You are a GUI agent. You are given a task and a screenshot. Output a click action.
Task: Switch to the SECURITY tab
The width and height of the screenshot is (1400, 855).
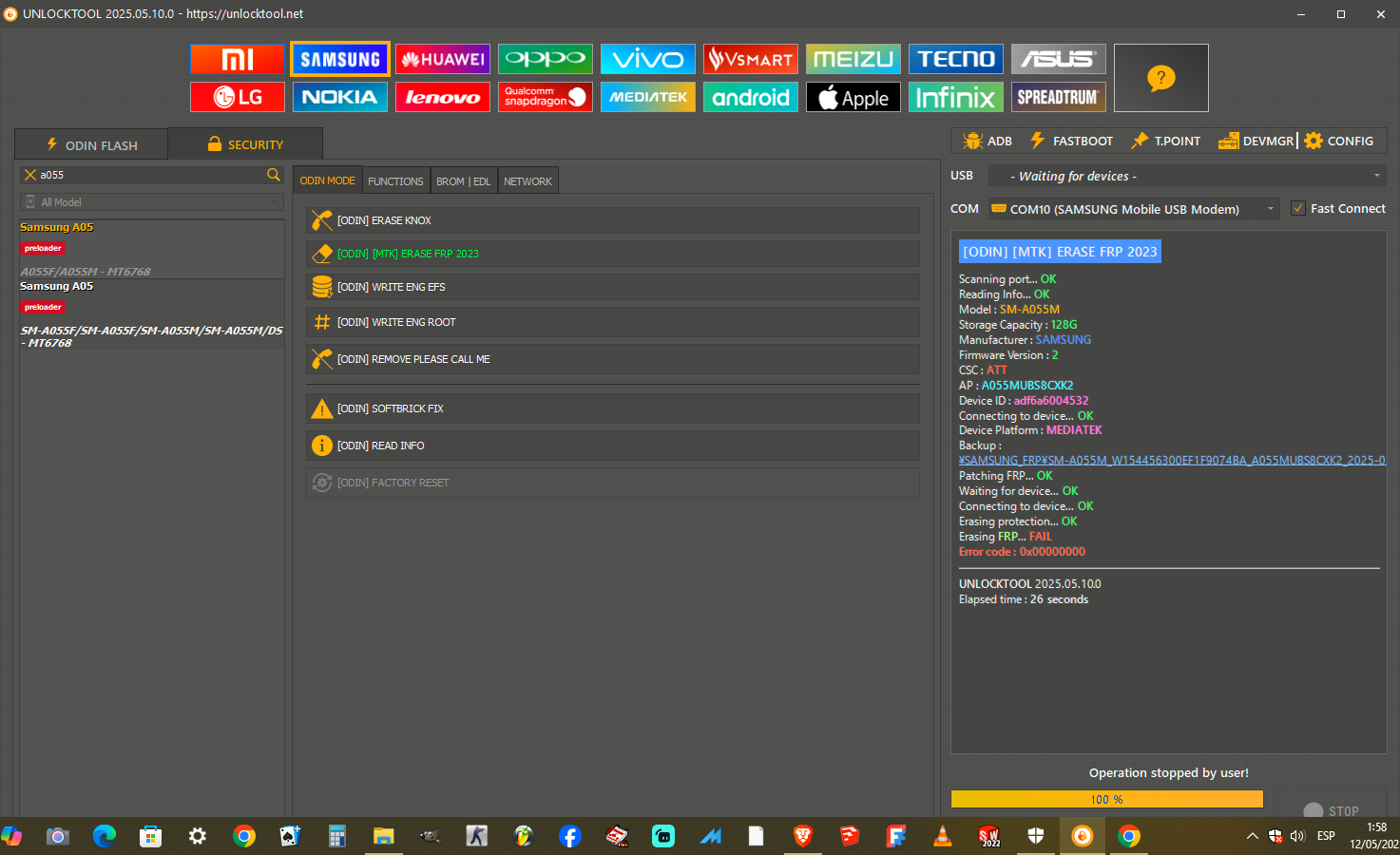pos(245,144)
